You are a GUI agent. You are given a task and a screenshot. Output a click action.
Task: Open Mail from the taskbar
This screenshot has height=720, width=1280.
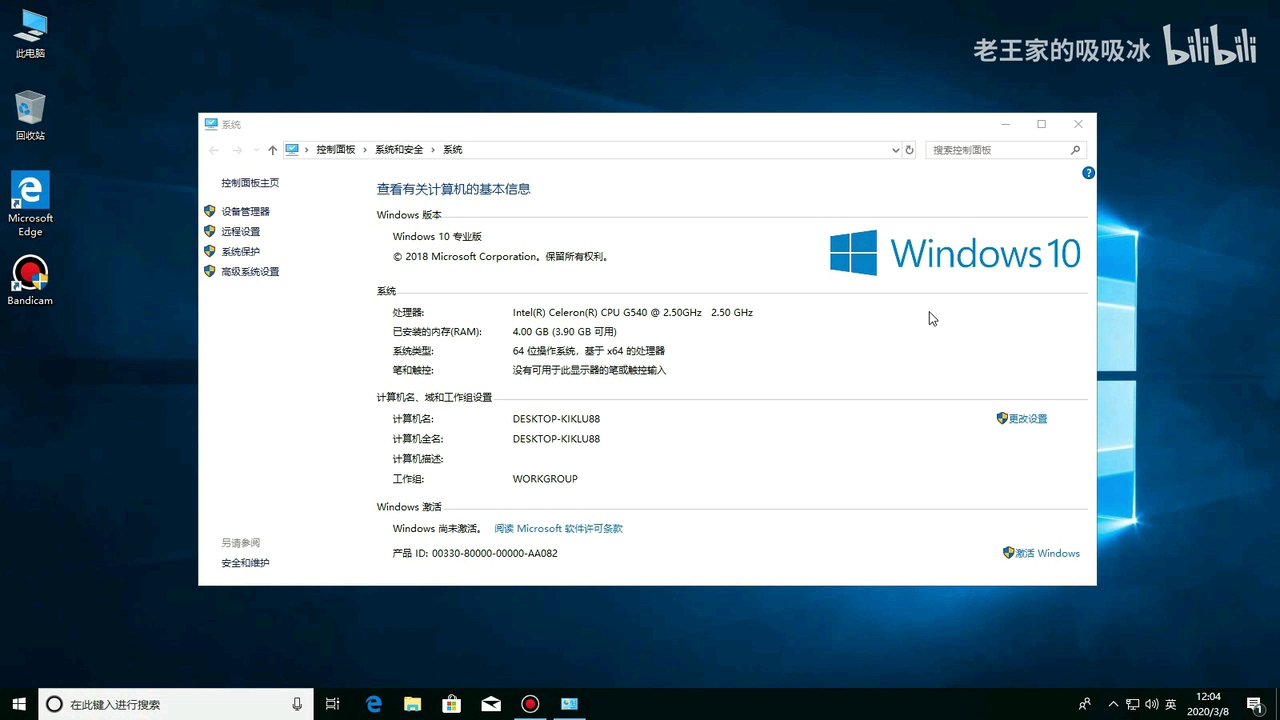pos(491,704)
